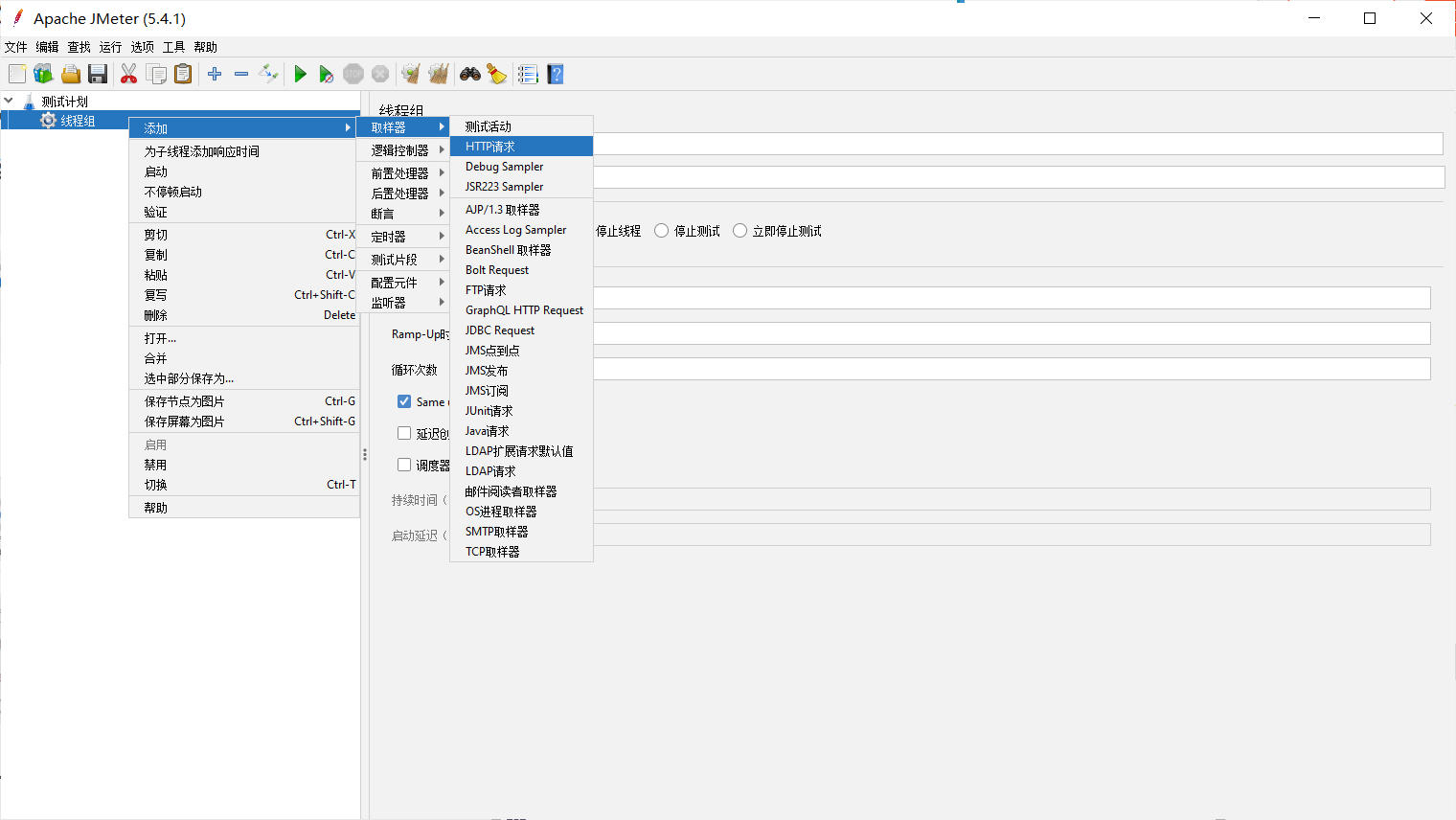This screenshot has width=1456, height=820.
Task: Click the Toggle enable/disable toolbar icon
Action: pos(268,74)
